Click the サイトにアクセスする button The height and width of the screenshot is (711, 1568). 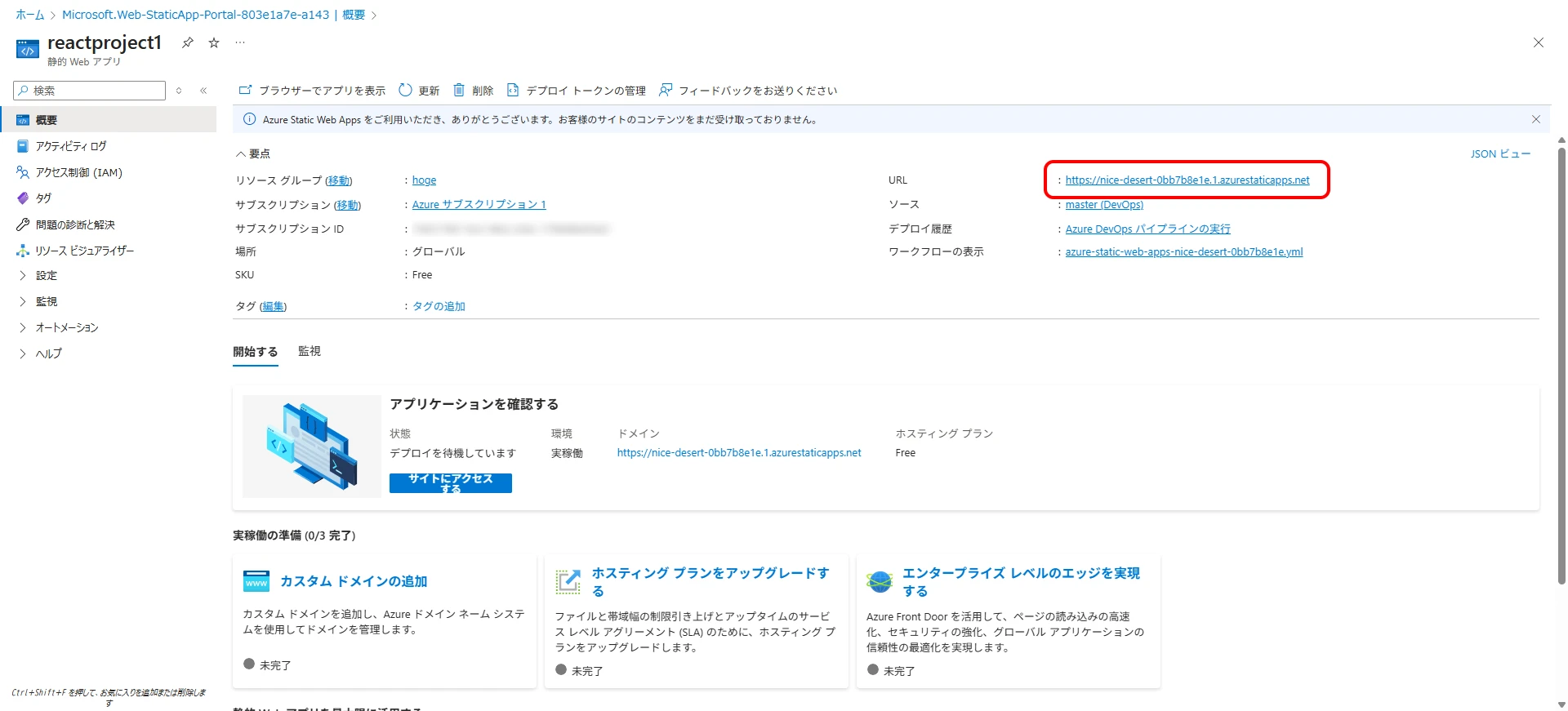tap(450, 483)
